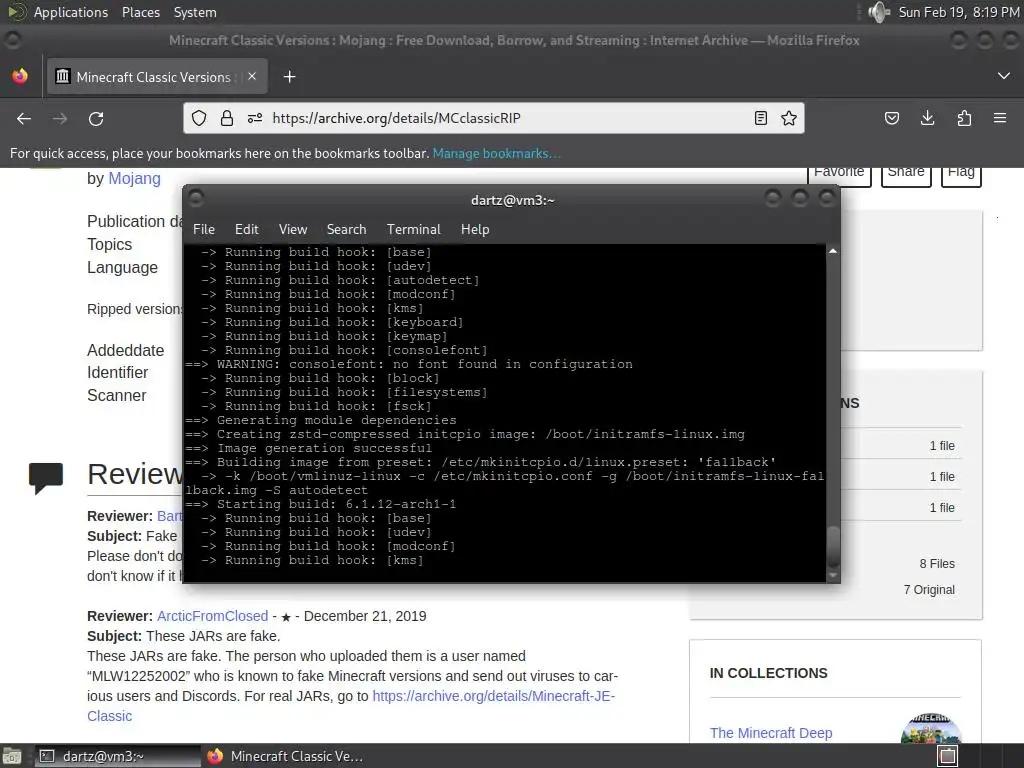This screenshot has height=768, width=1024.
Task: Click the IN COLLECTIONS heading
Action: coord(769,673)
